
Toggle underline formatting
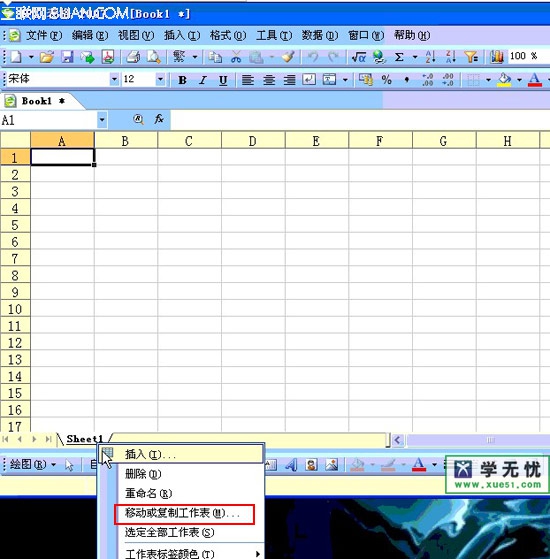coord(223,80)
